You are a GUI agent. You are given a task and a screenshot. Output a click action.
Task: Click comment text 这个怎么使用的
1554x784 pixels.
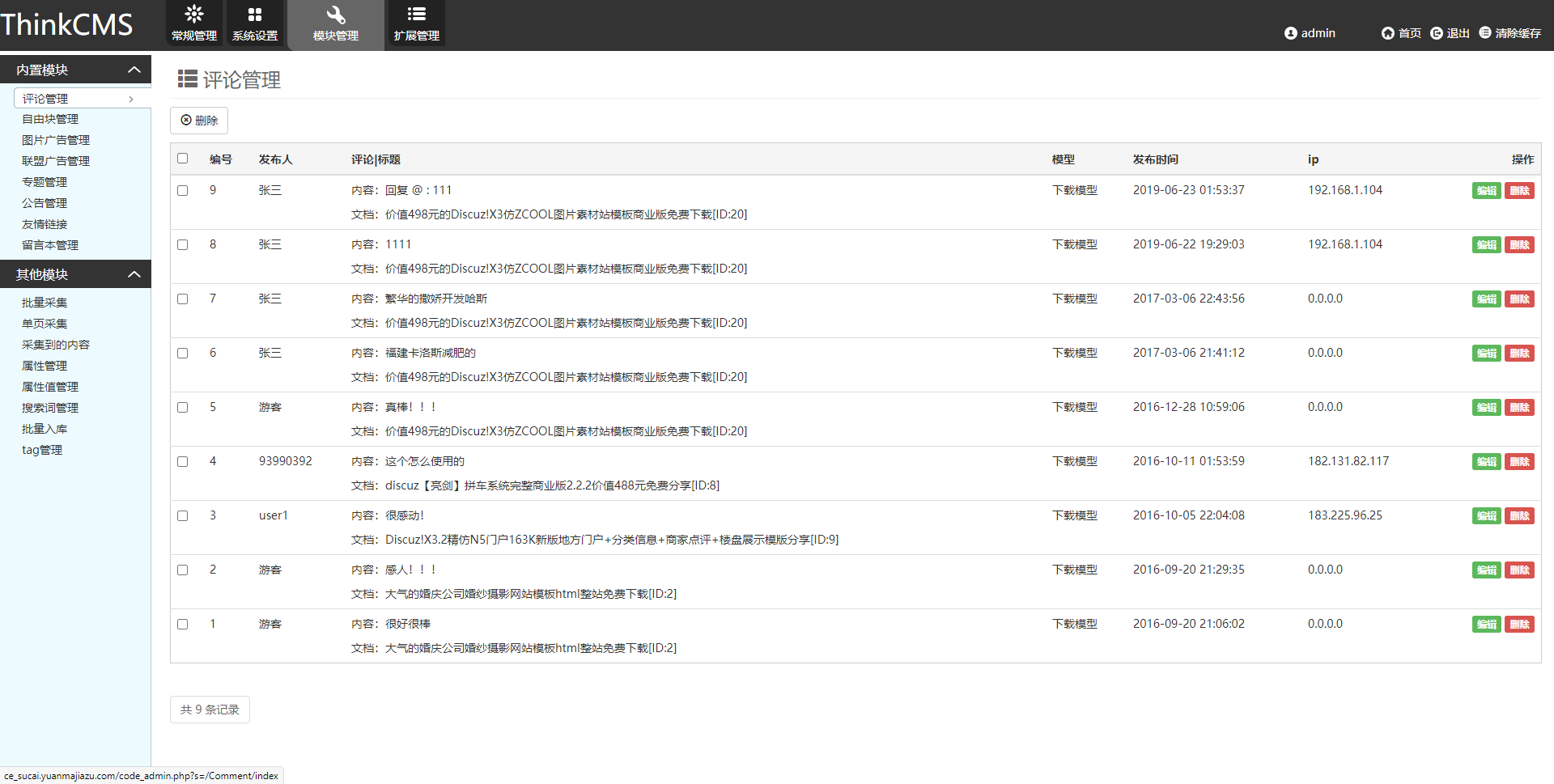point(425,461)
